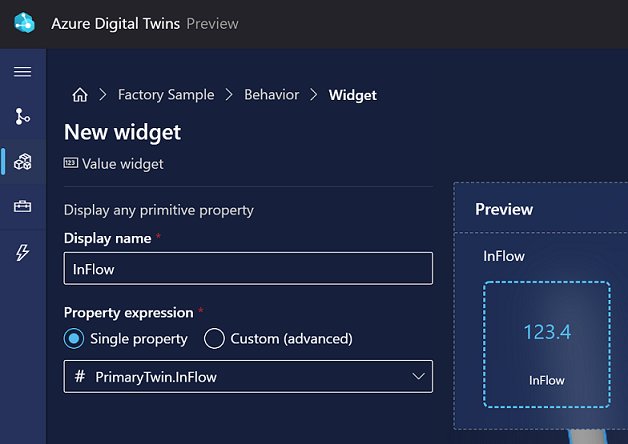
Task: Click the Property expression label
Action: pos(129,313)
